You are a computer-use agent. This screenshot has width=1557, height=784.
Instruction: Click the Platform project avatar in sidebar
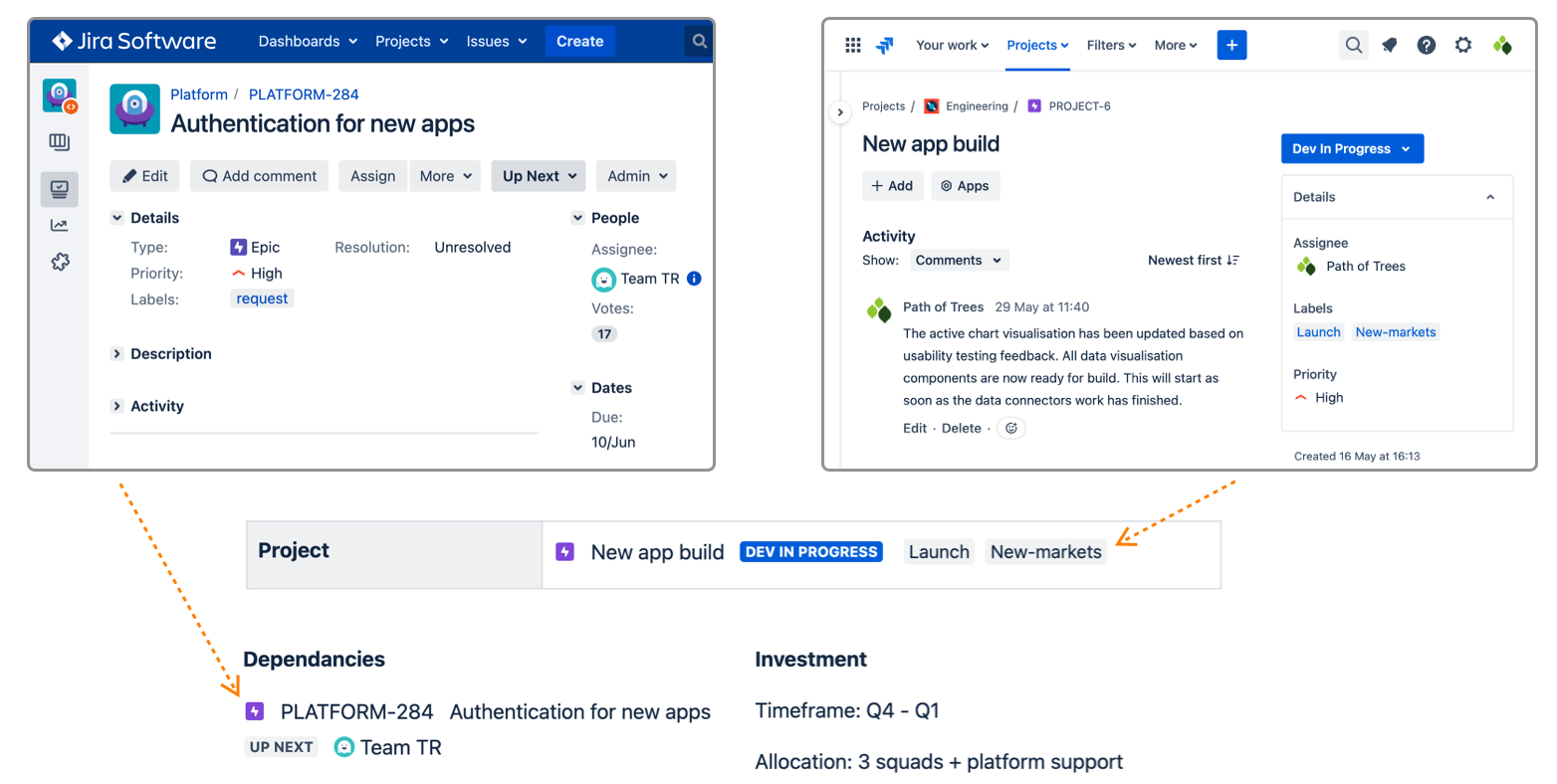click(59, 95)
